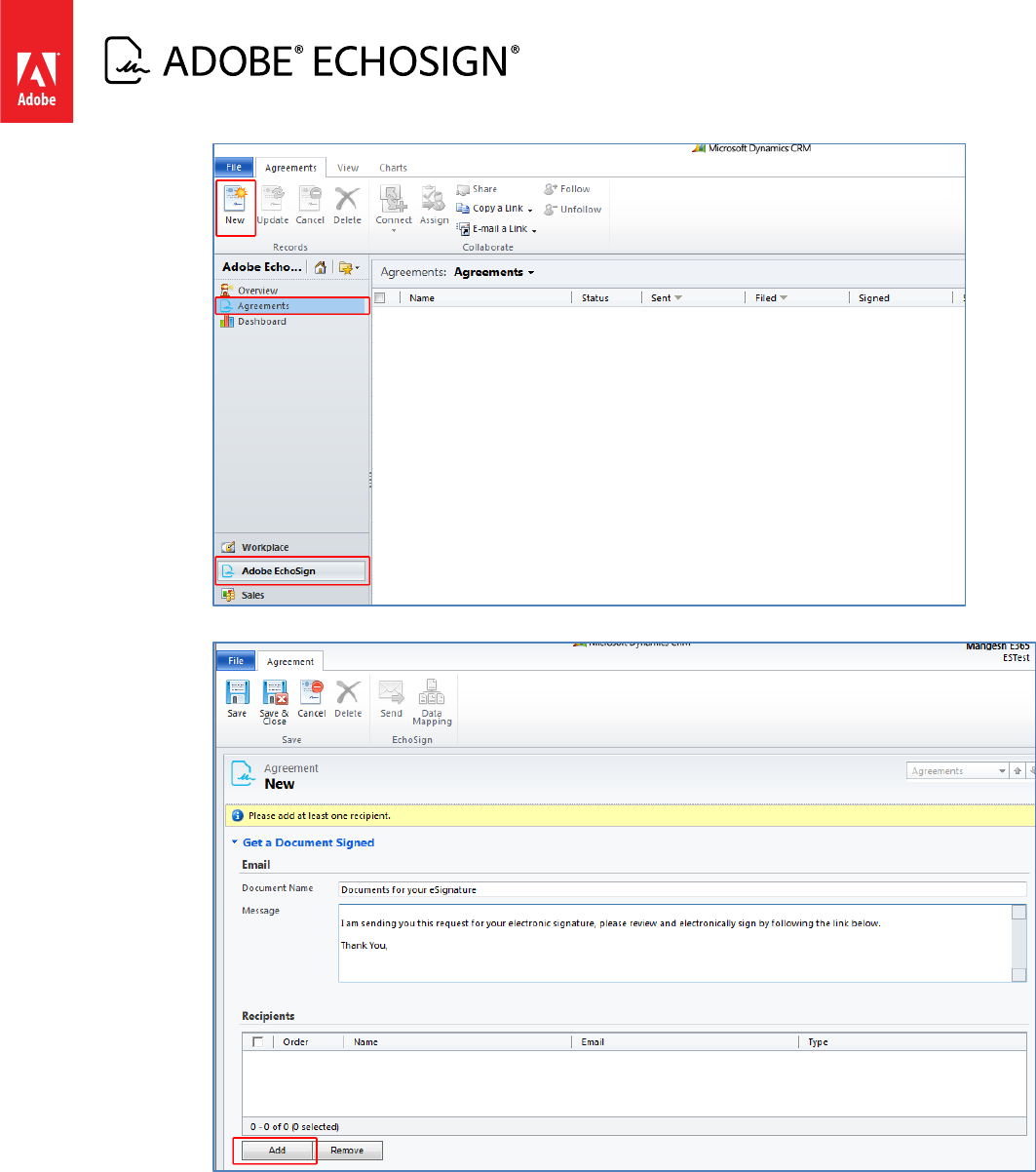Expand the E-mail a Link dropdown arrow
The width and height of the screenshot is (1036, 1172).
[x=535, y=230]
